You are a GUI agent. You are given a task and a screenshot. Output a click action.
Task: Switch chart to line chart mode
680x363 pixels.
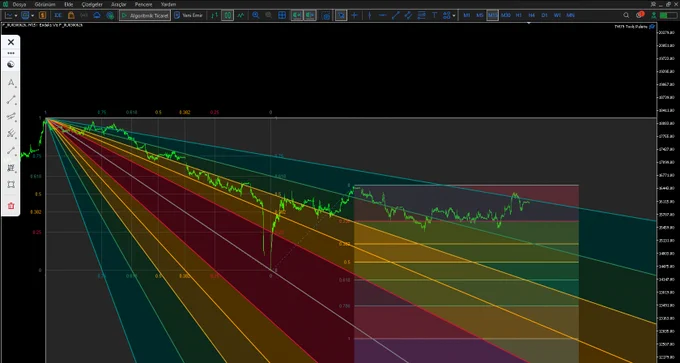point(241,15)
